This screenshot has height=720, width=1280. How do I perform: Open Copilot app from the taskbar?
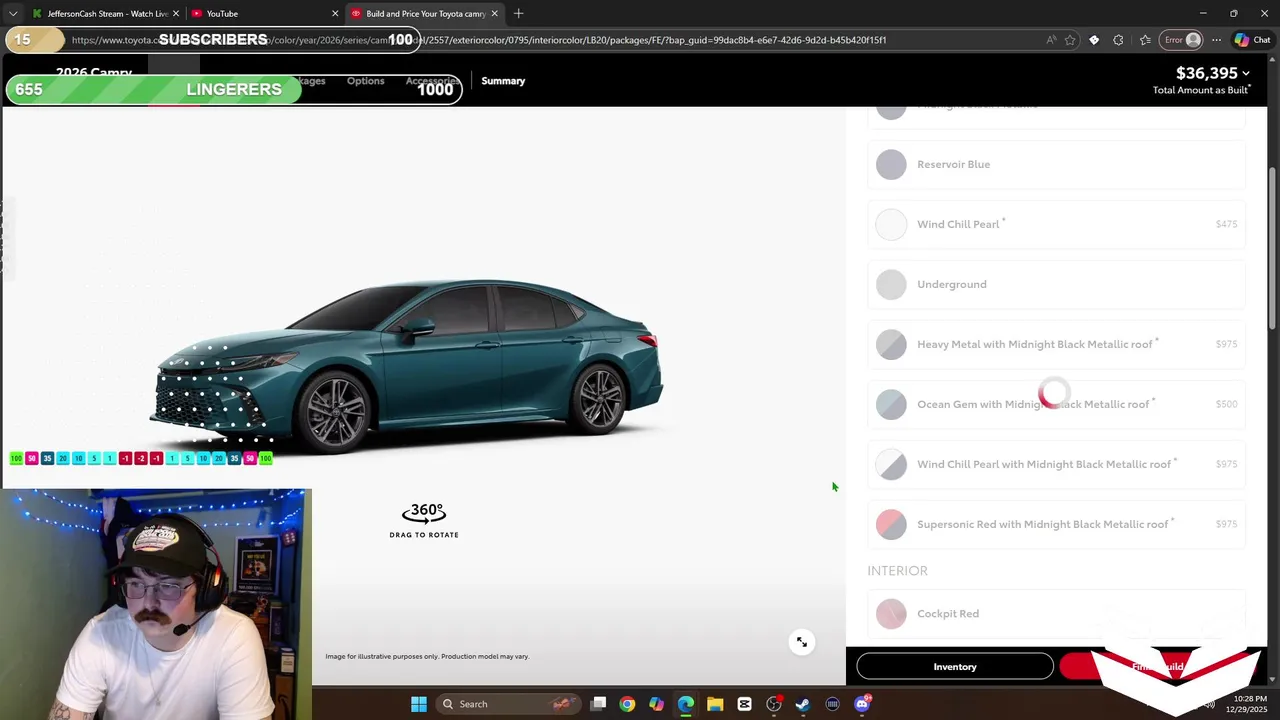click(x=656, y=704)
